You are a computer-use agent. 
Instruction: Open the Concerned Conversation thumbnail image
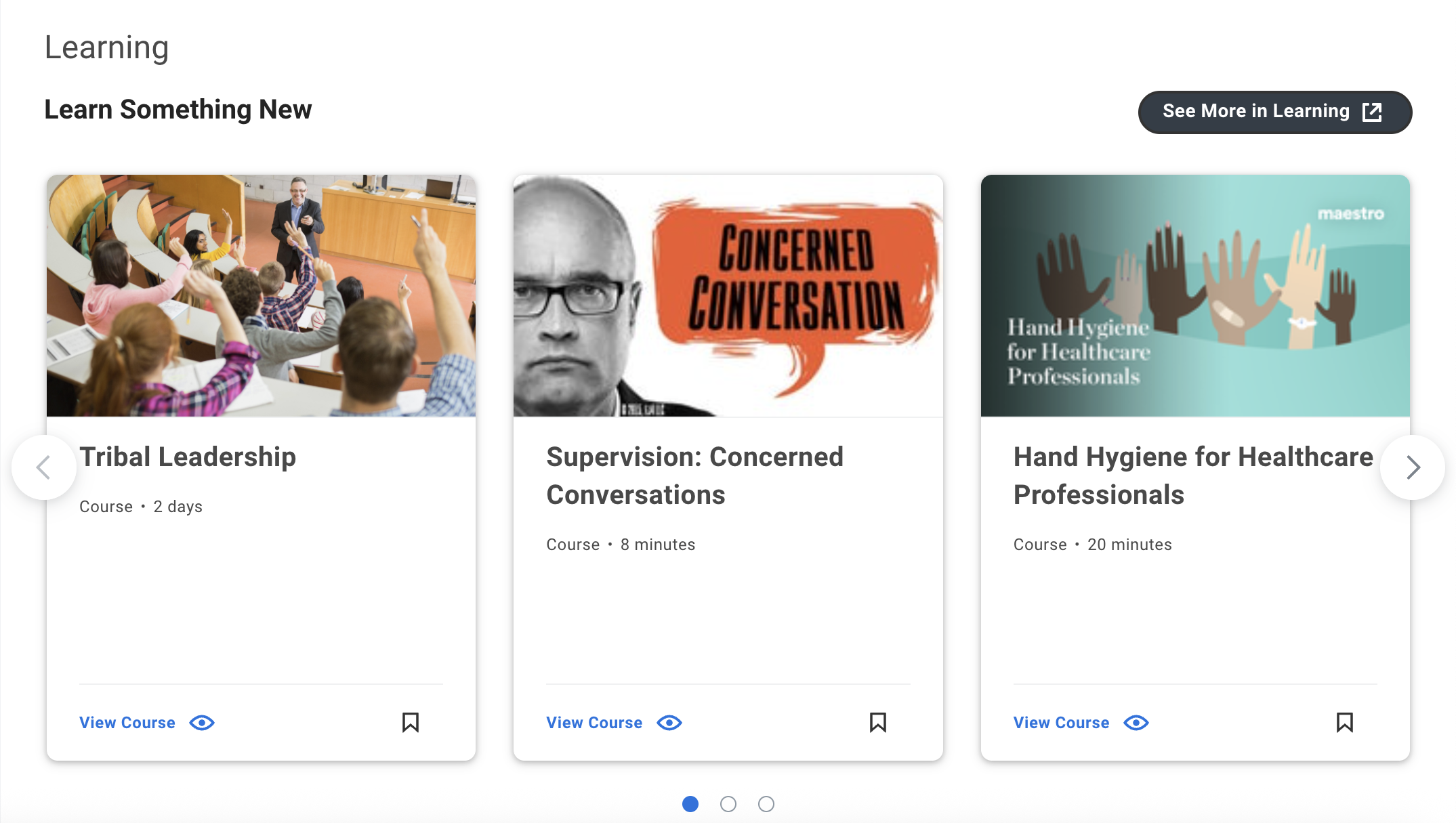click(728, 295)
